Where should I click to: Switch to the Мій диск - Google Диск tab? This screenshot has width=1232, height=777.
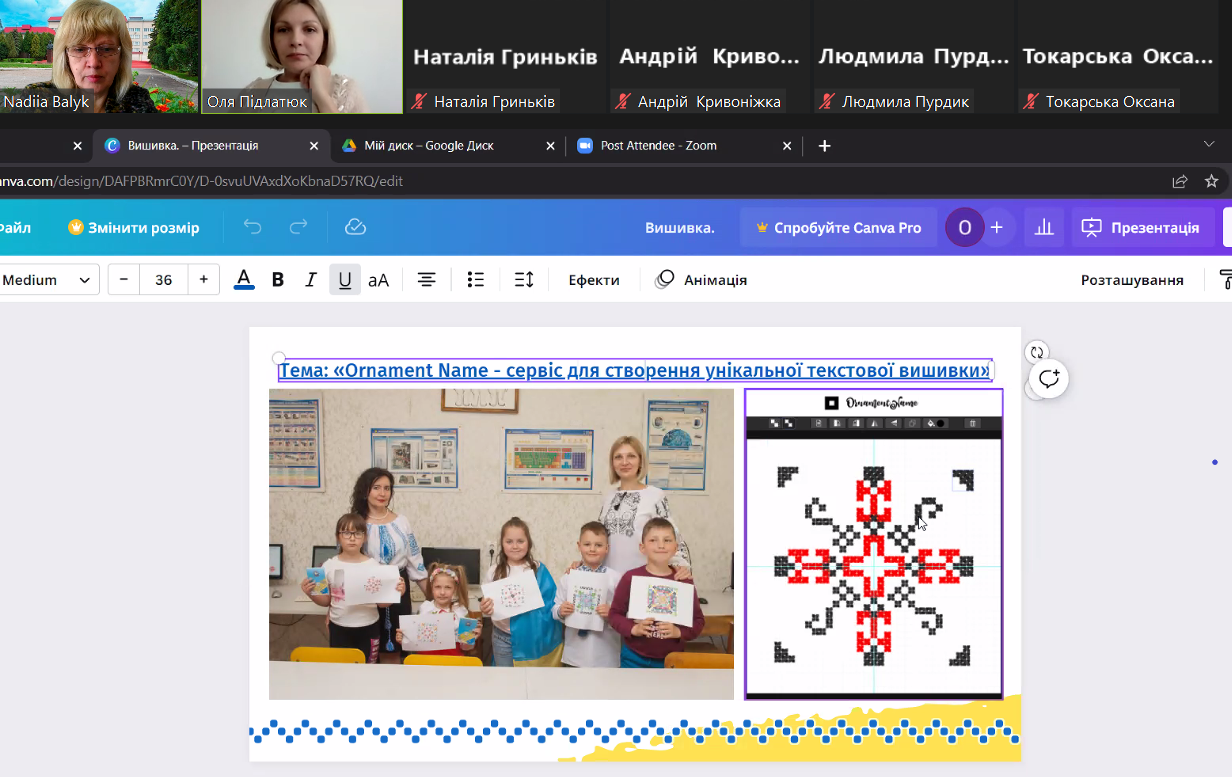coord(430,145)
